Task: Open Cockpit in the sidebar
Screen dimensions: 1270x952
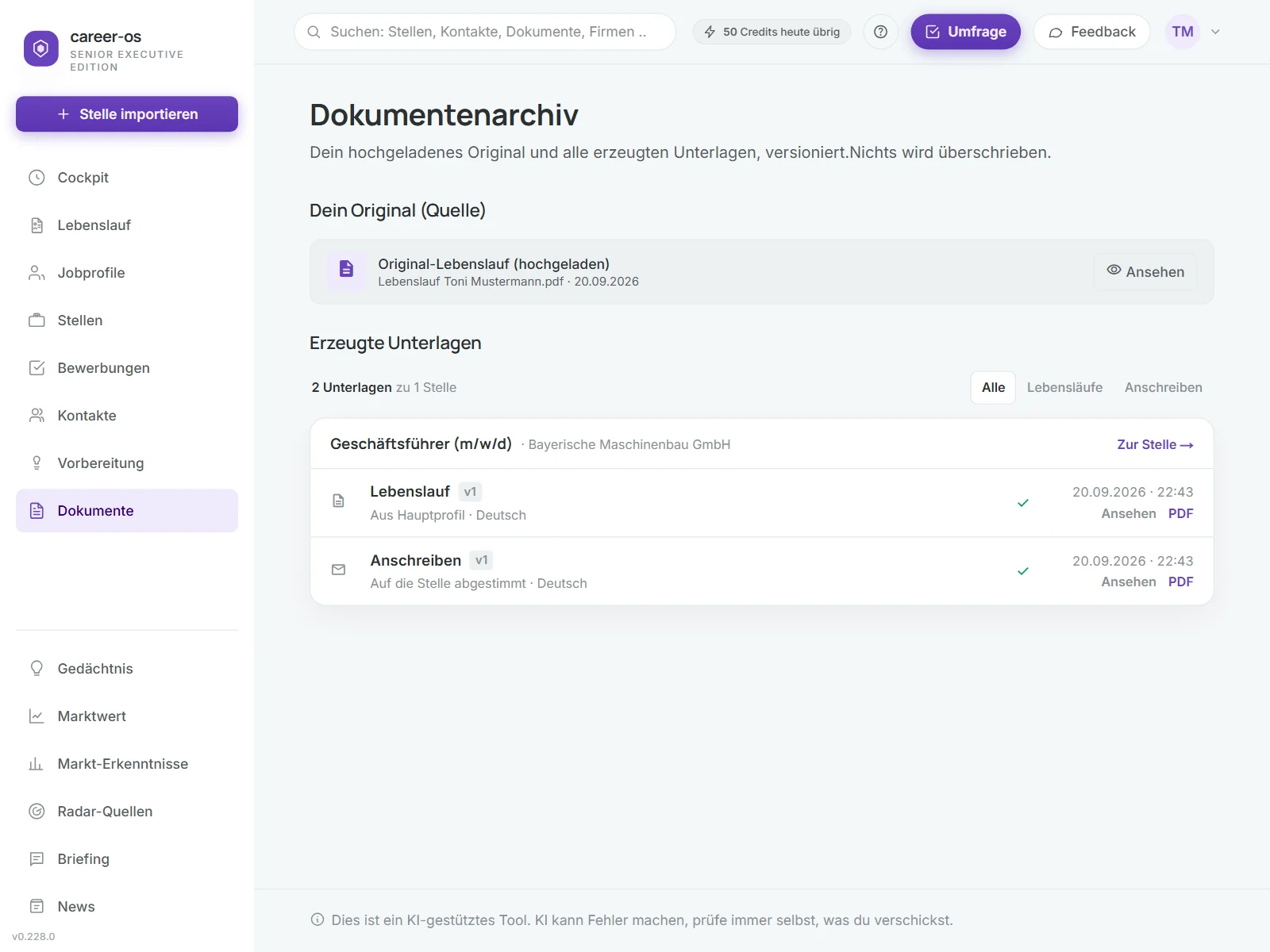Action: point(127,178)
